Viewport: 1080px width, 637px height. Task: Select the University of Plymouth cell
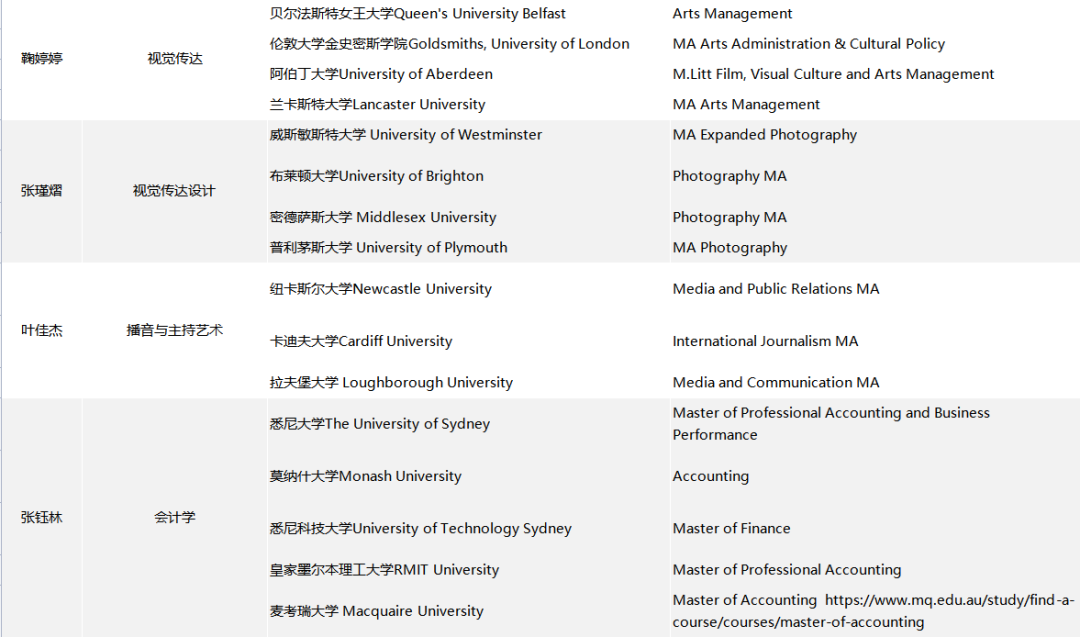pyautogui.click(x=388, y=248)
